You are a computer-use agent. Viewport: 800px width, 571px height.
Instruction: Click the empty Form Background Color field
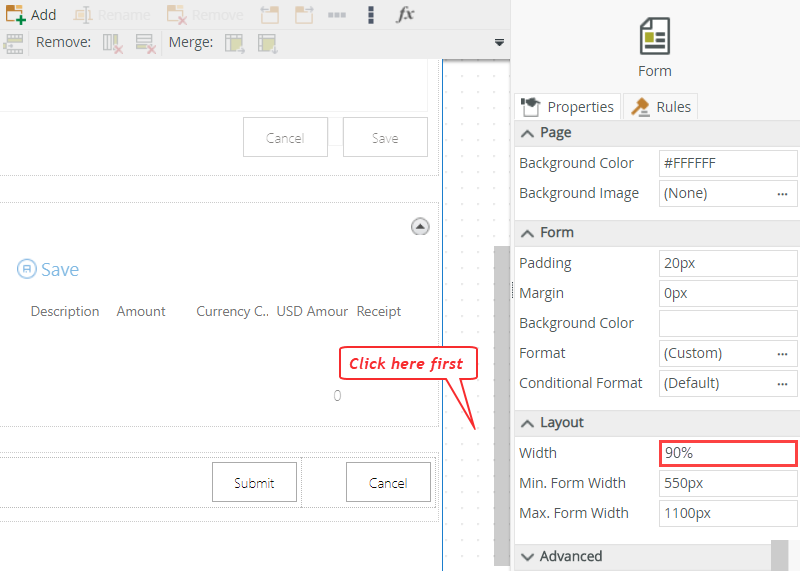[x=728, y=324]
